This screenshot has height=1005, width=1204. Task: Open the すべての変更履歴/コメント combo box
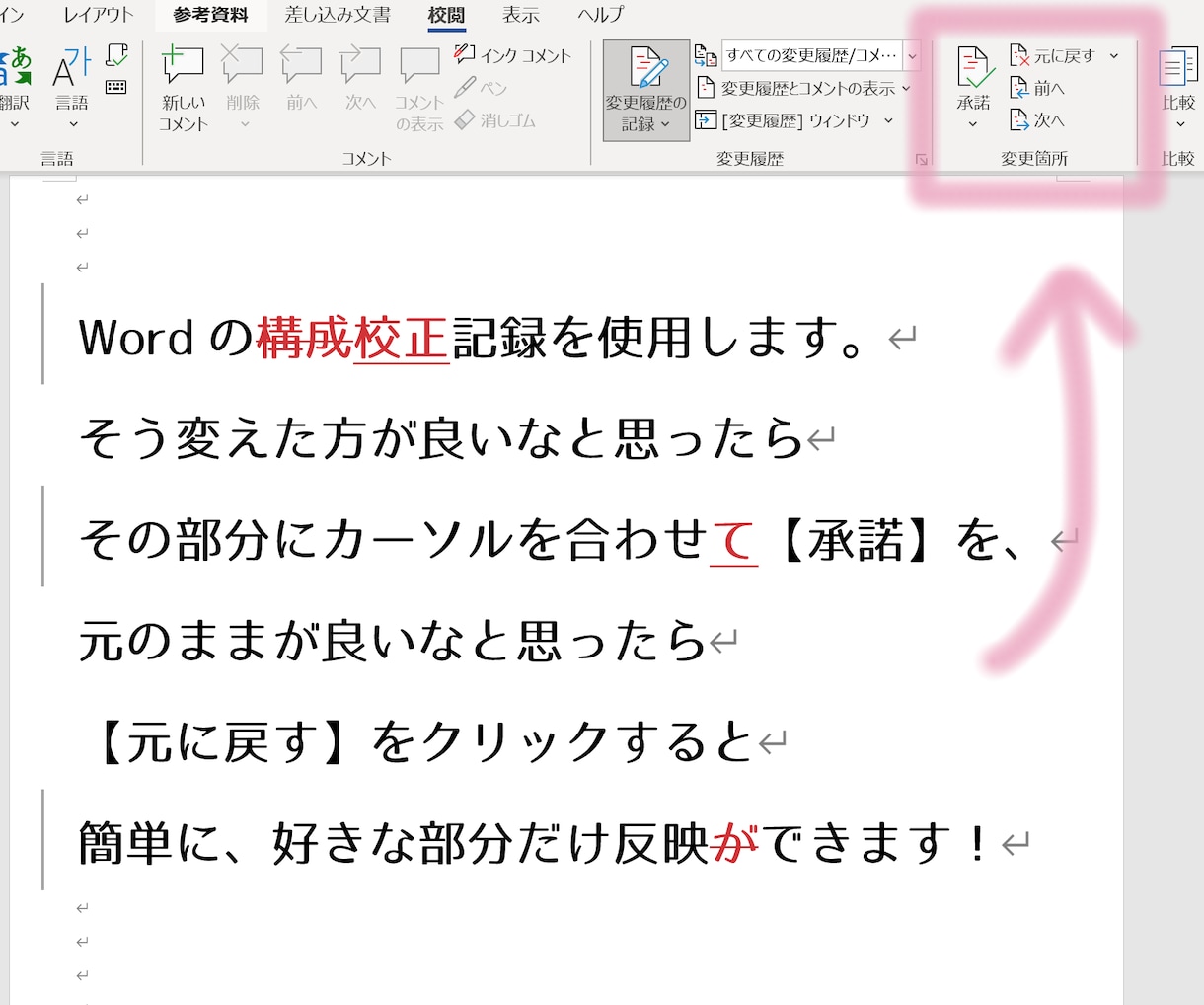pos(821,55)
